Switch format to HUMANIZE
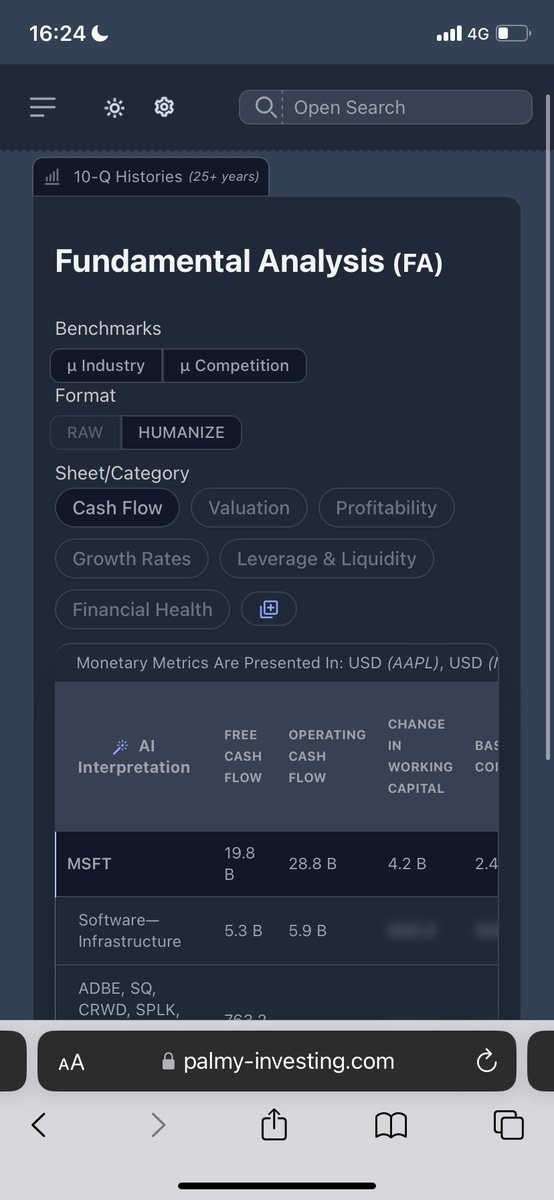The image size is (554, 1200). point(181,432)
